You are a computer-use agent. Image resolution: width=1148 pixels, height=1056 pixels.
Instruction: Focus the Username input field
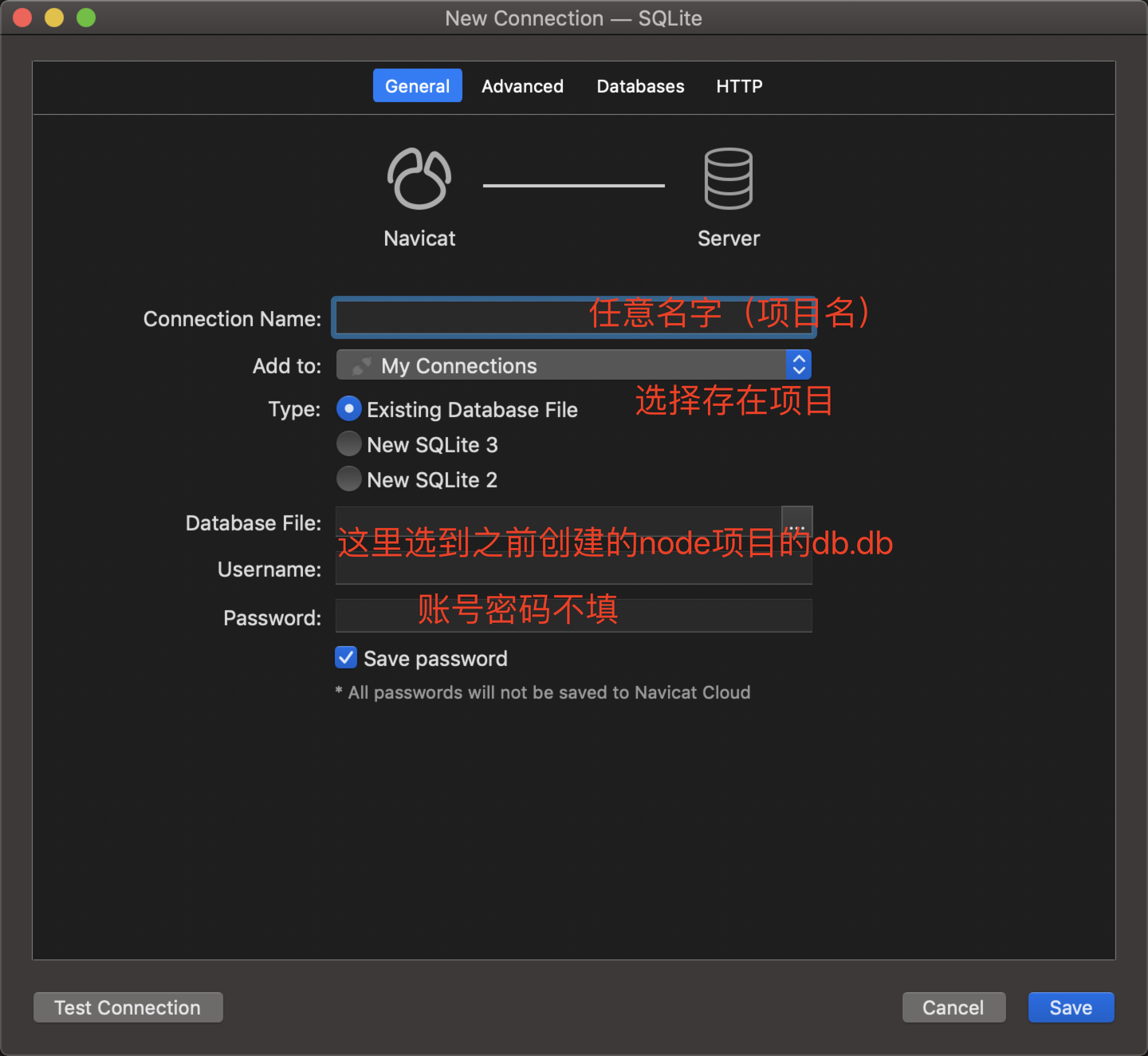click(x=574, y=568)
